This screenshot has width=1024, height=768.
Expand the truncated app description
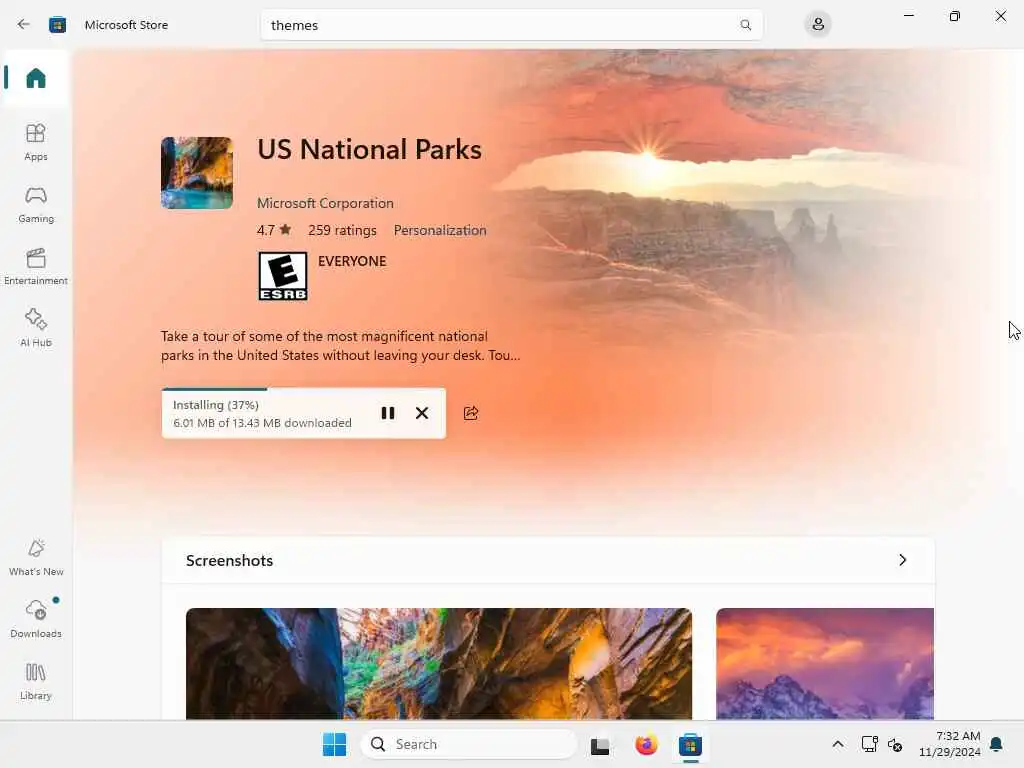(x=340, y=345)
